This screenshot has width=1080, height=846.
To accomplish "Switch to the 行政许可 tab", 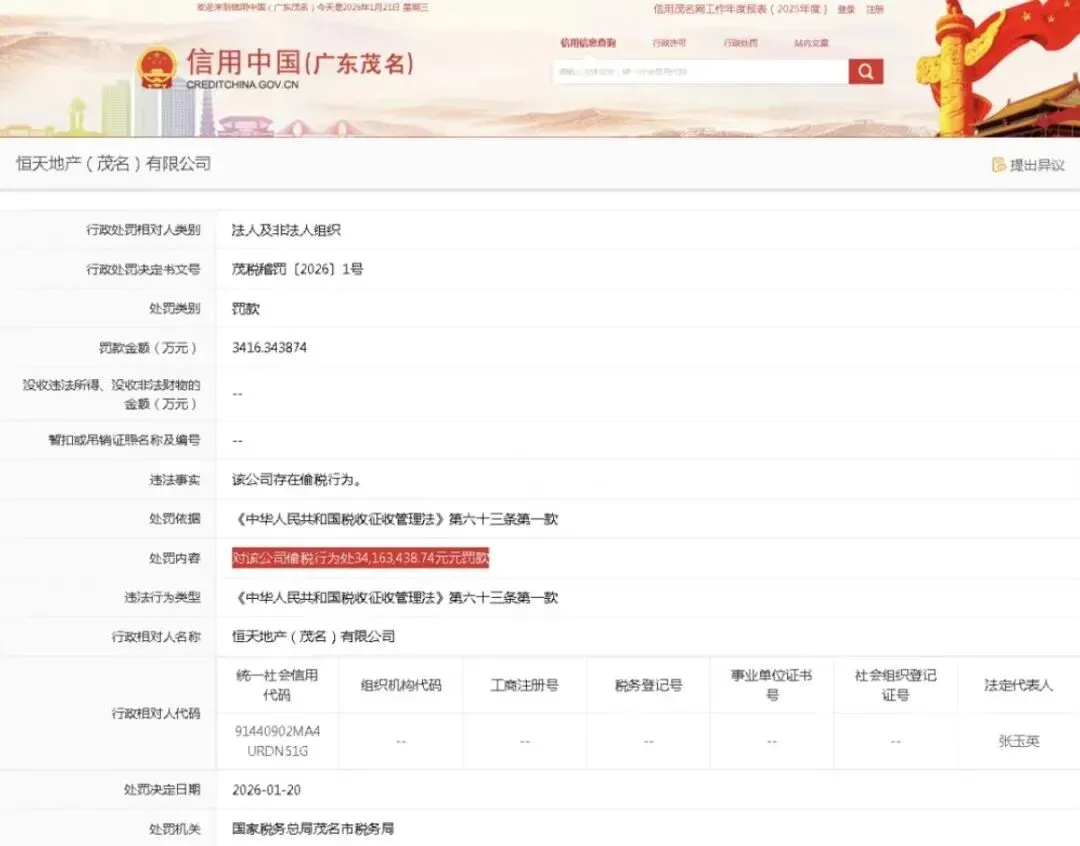I will coord(669,43).
